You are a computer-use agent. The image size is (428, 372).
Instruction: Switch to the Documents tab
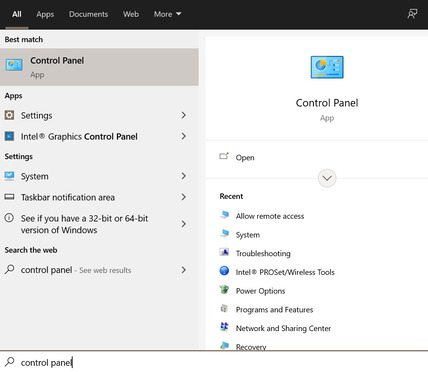point(88,14)
